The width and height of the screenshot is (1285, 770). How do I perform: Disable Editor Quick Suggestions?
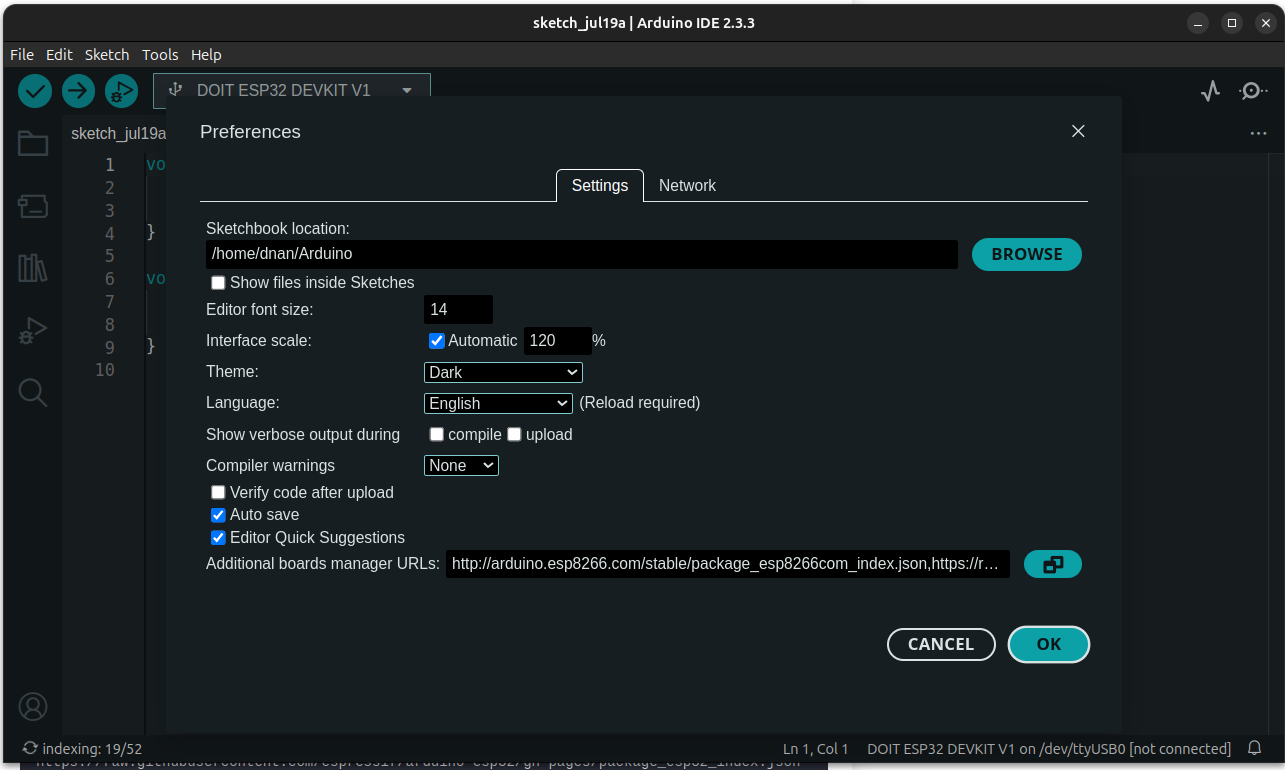tap(218, 538)
